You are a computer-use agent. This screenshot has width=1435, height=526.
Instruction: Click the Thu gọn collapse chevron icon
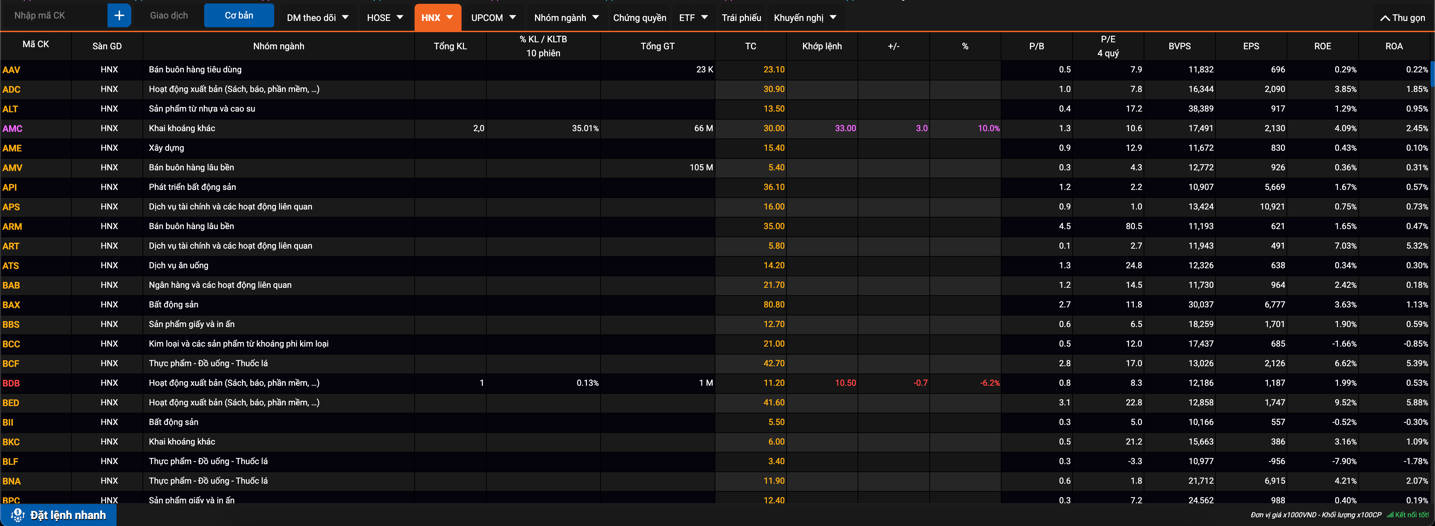point(1385,18)
